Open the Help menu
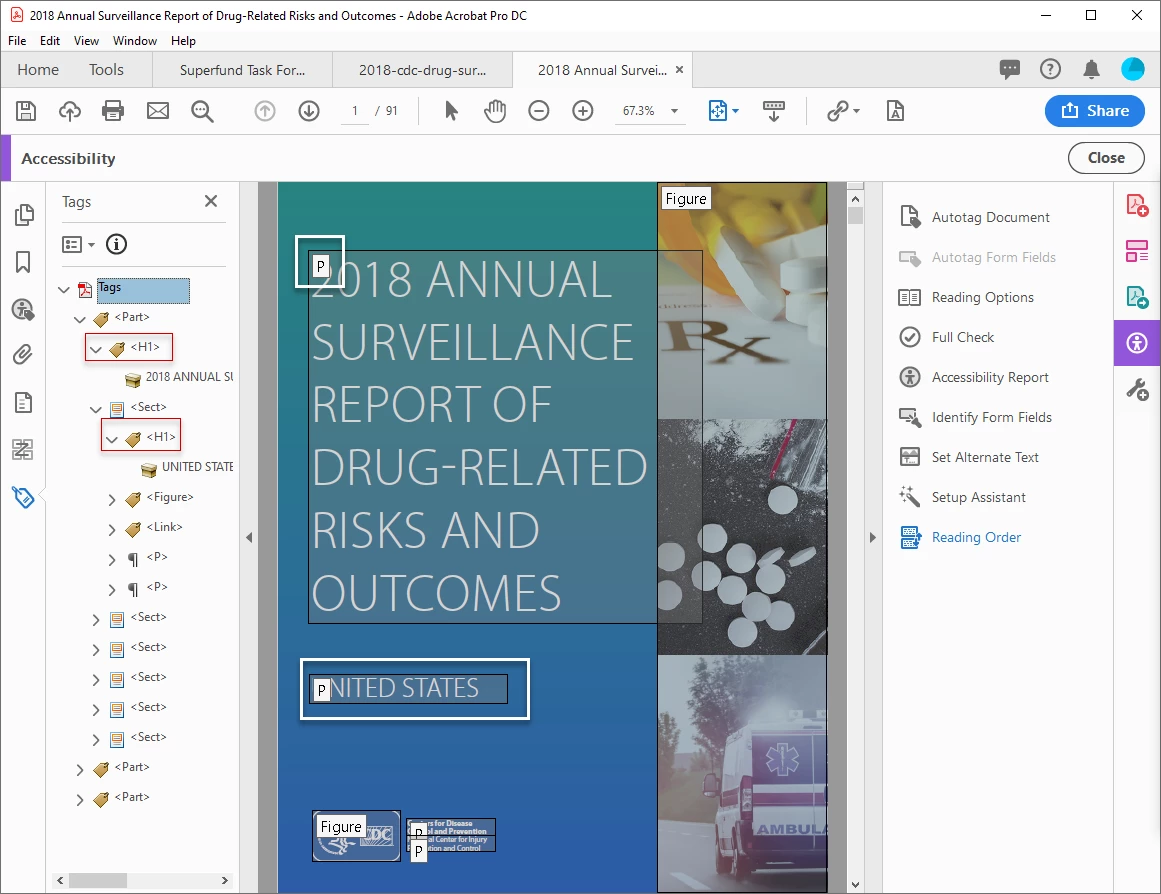 (183, 41)
